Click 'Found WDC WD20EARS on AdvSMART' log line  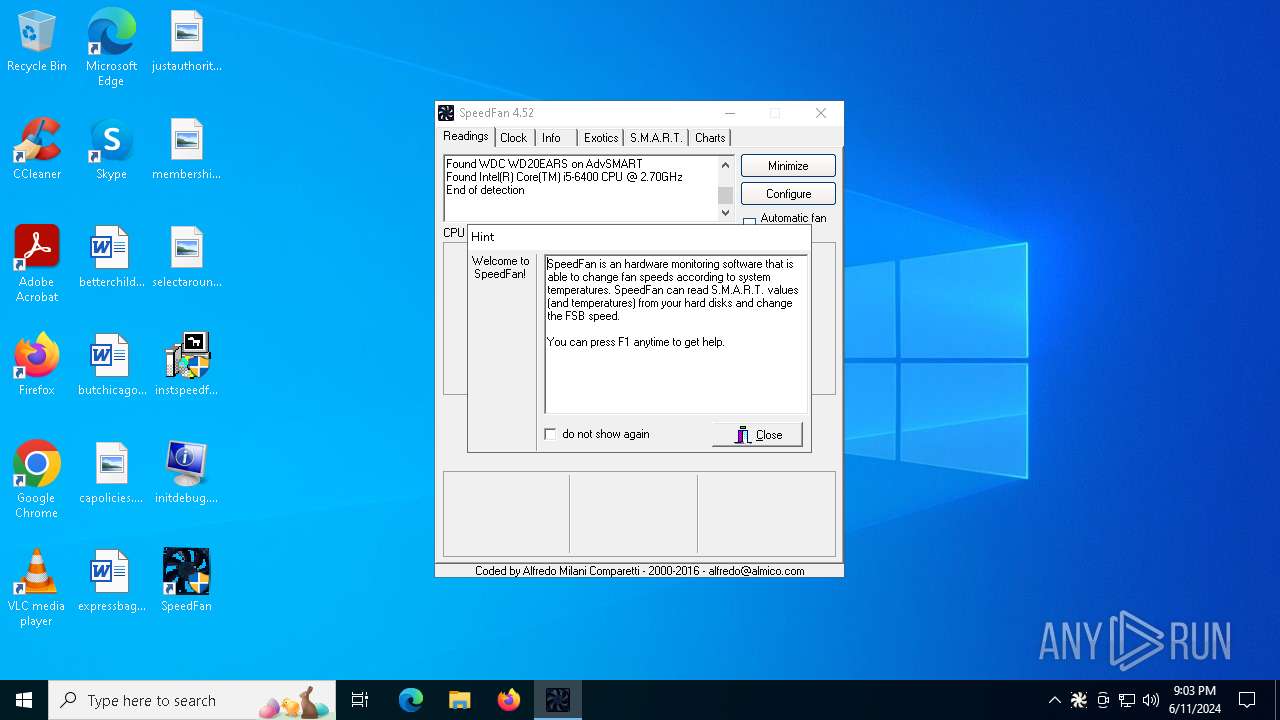544,164
